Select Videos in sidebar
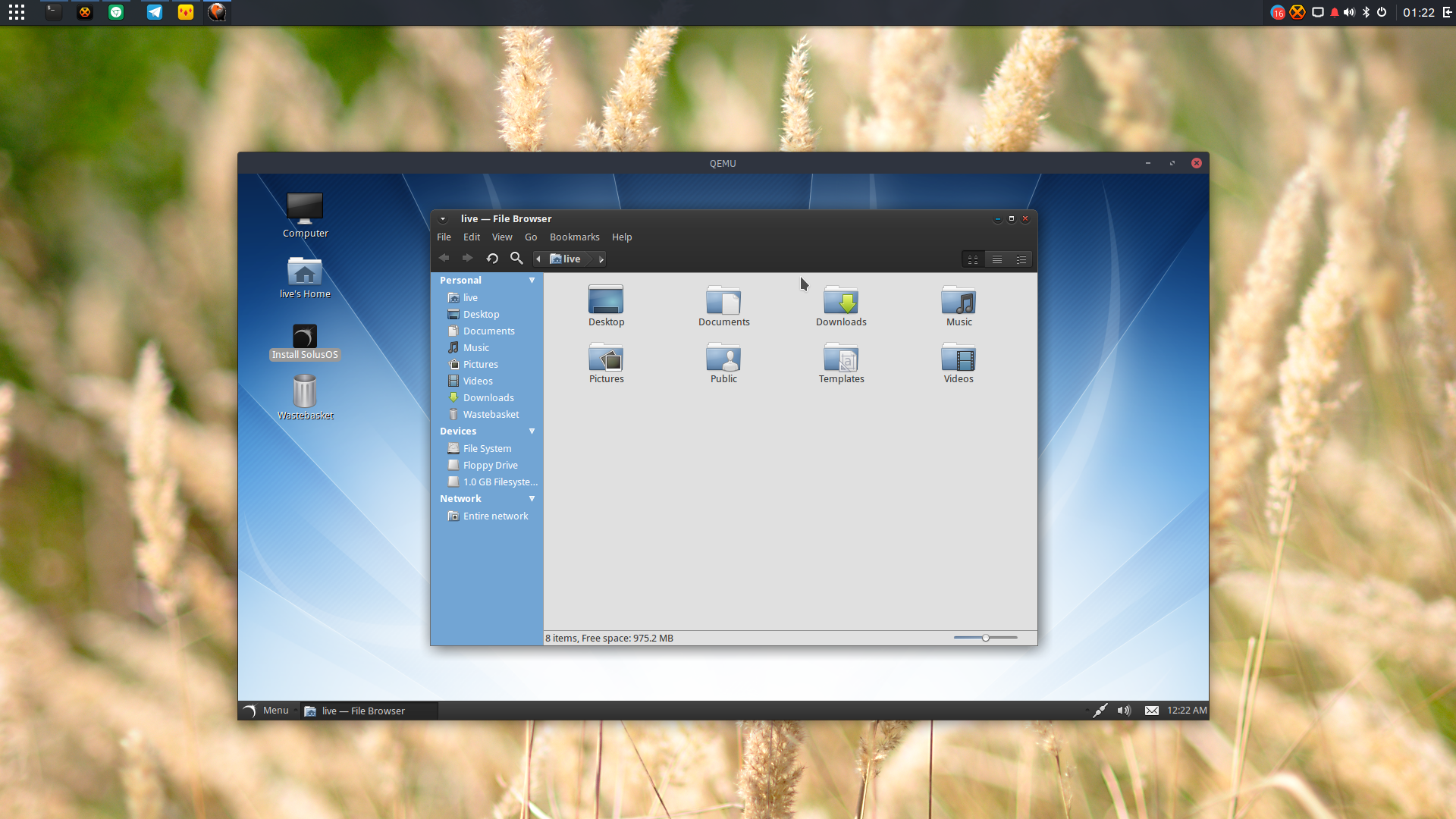The width and height of the screenshot is (1456, 819). [487, 381]
